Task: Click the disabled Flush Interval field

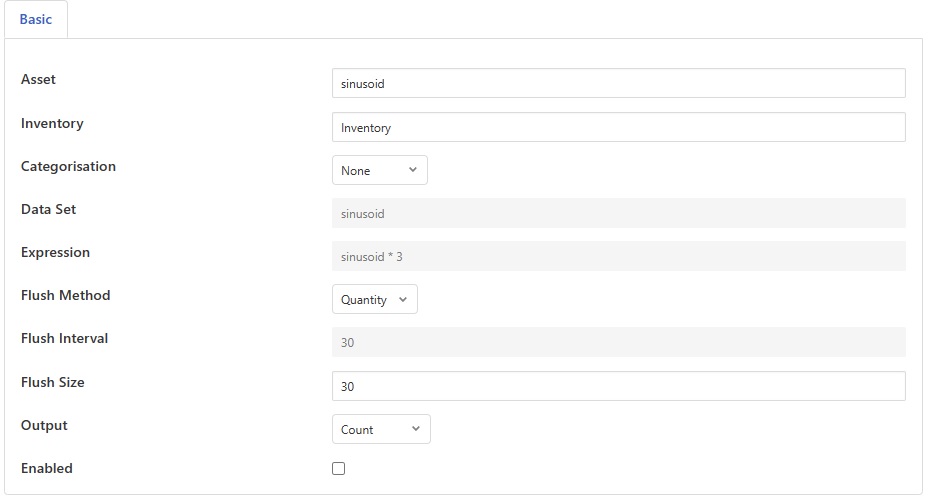Action: click(x=618, y=343)
